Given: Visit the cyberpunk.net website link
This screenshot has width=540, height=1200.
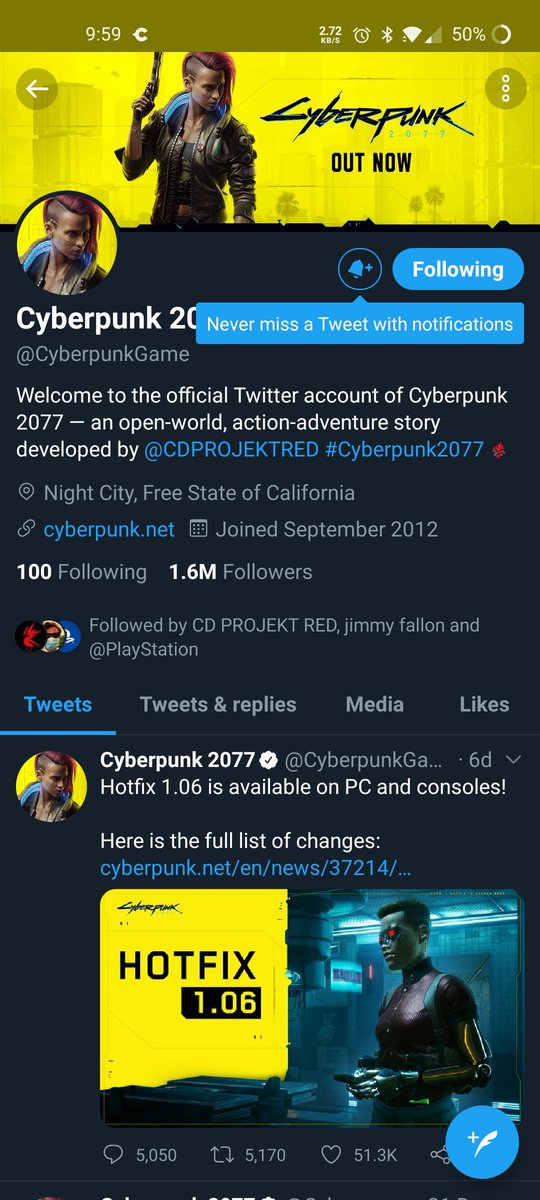Looking at the screenshot, I should tap(109, 529).
